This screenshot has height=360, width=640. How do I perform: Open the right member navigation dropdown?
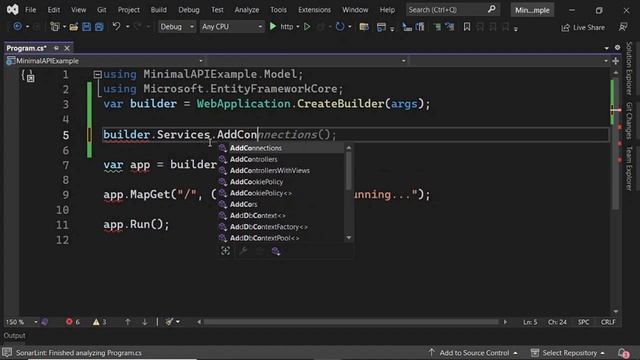(509, 61)
